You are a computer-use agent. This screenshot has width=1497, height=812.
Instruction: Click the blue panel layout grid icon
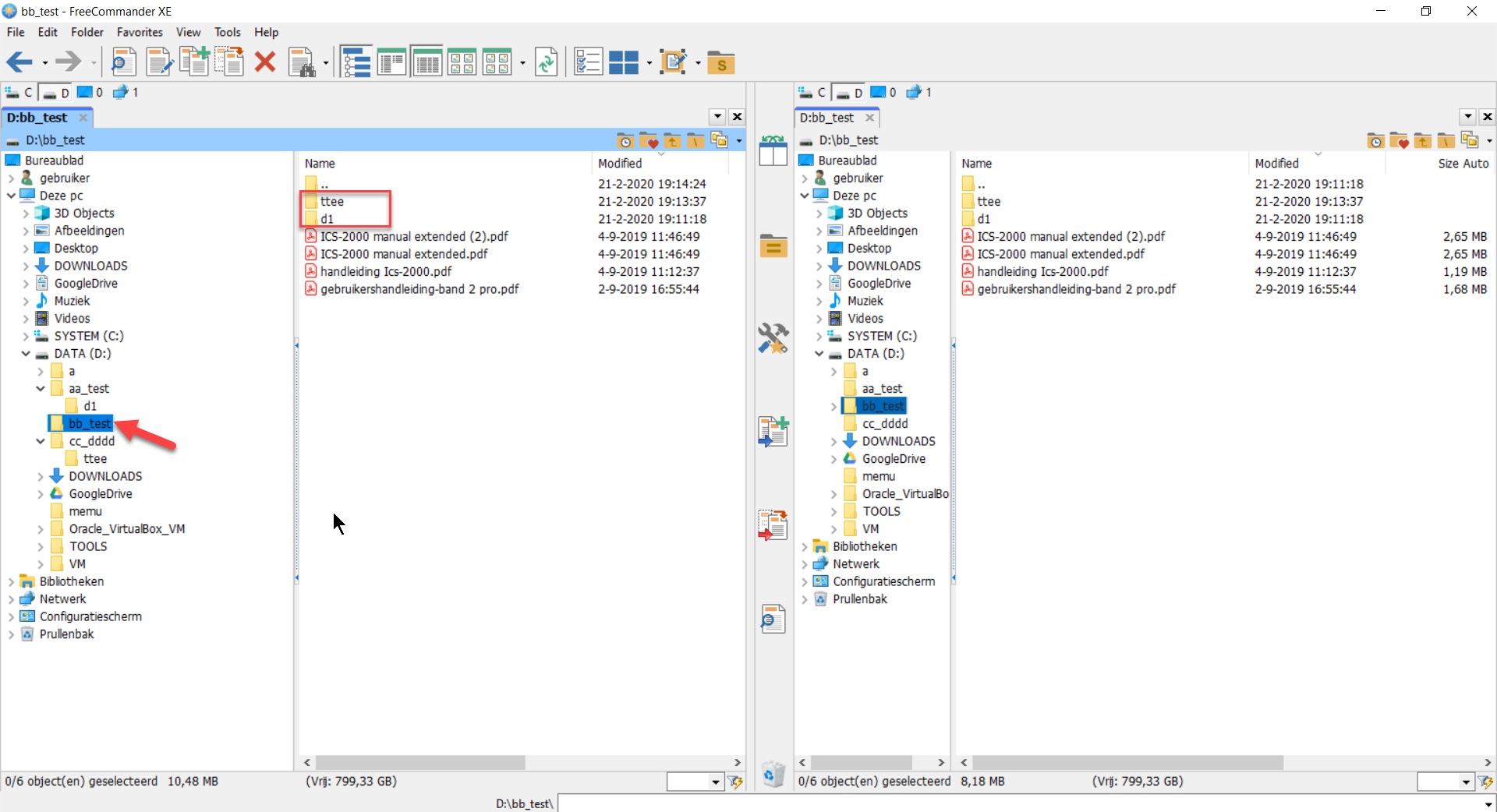pyautogui.click(x=624, y=62)
